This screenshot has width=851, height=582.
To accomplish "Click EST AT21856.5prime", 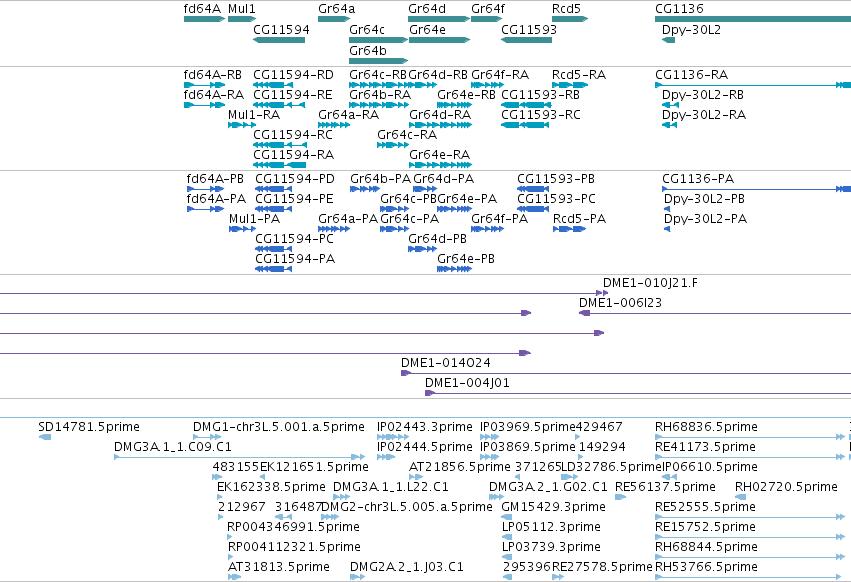I will coord(416,477).
